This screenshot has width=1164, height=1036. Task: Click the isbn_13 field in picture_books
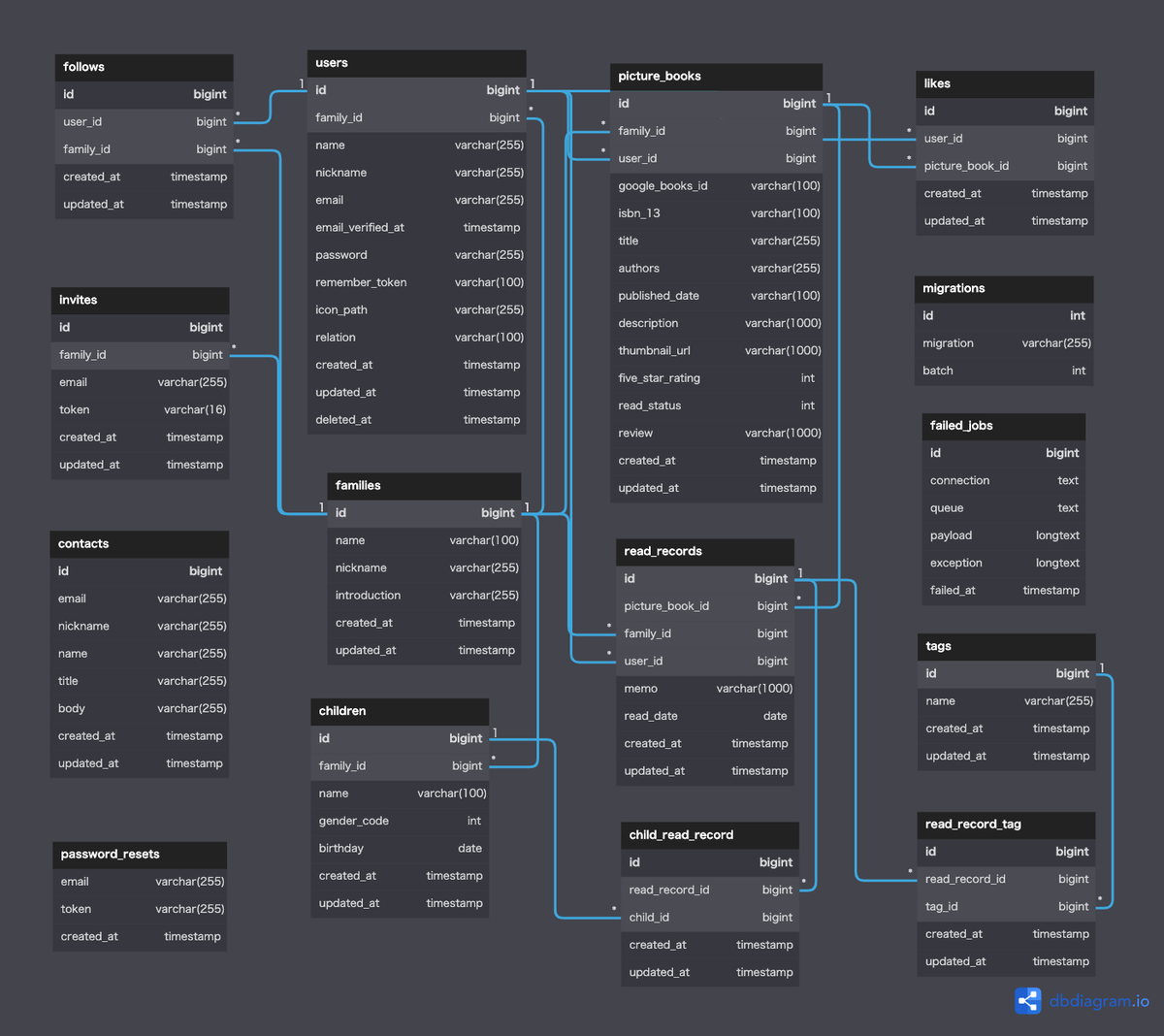716,212
